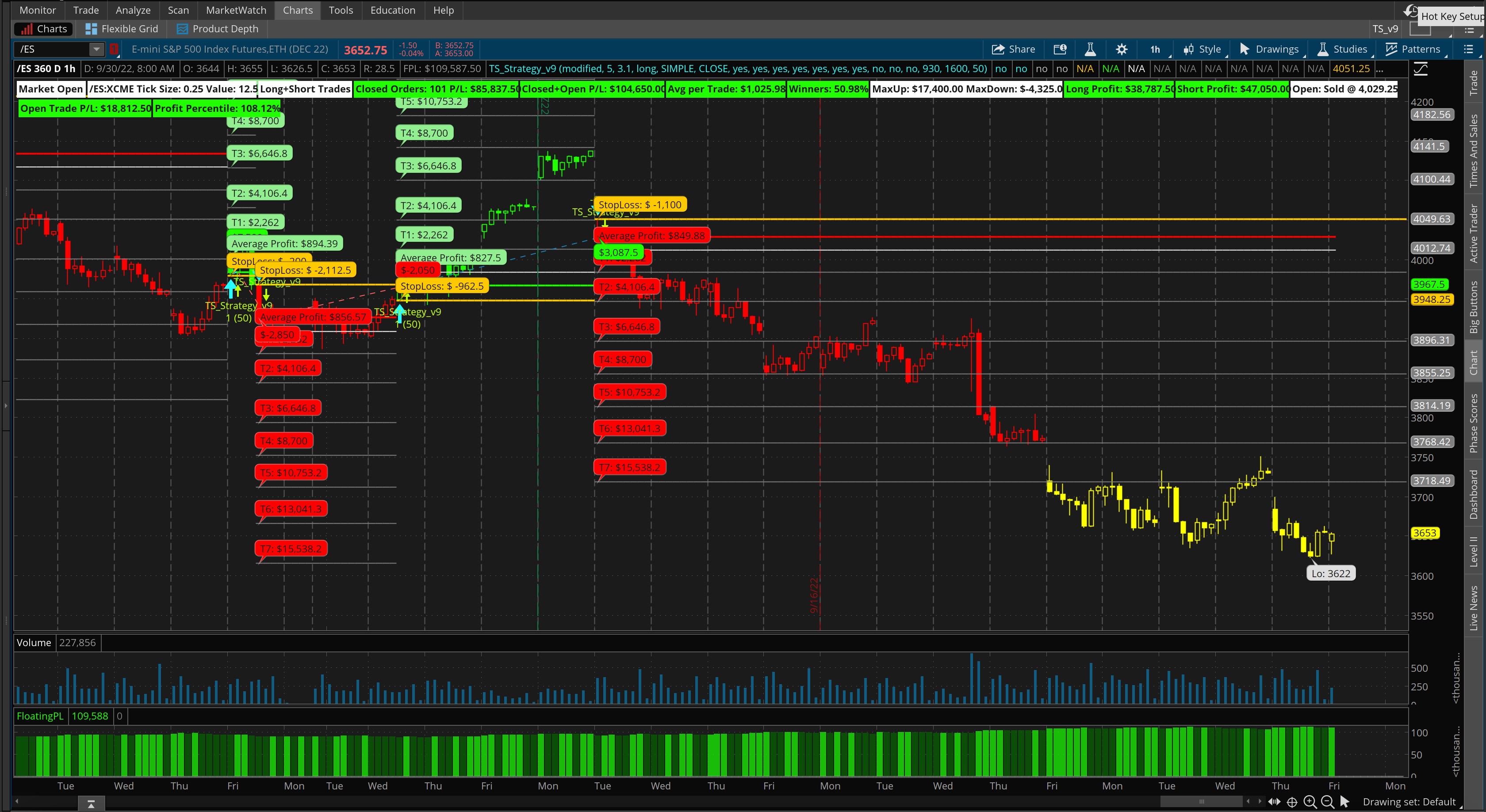The width and height of the screenshot is (1486, 812).
Task: Open the Analyze tab
Action: coord(133,10)
